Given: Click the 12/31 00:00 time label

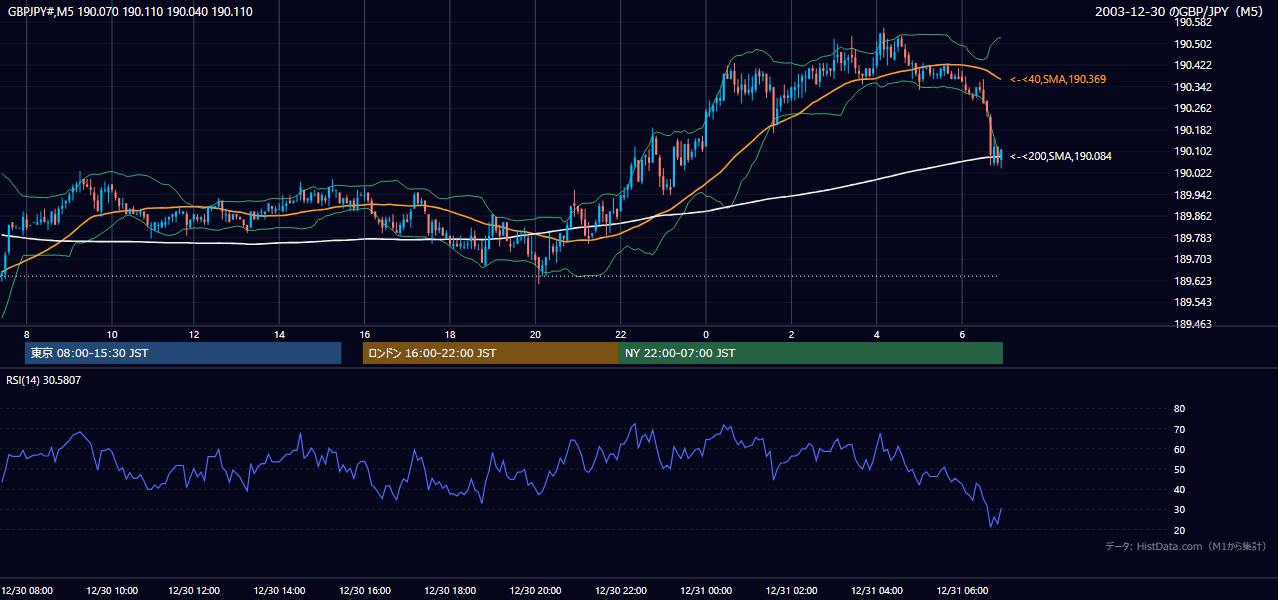Looking at the screenshot, I should pyautogui.click(x=706, y=591).
